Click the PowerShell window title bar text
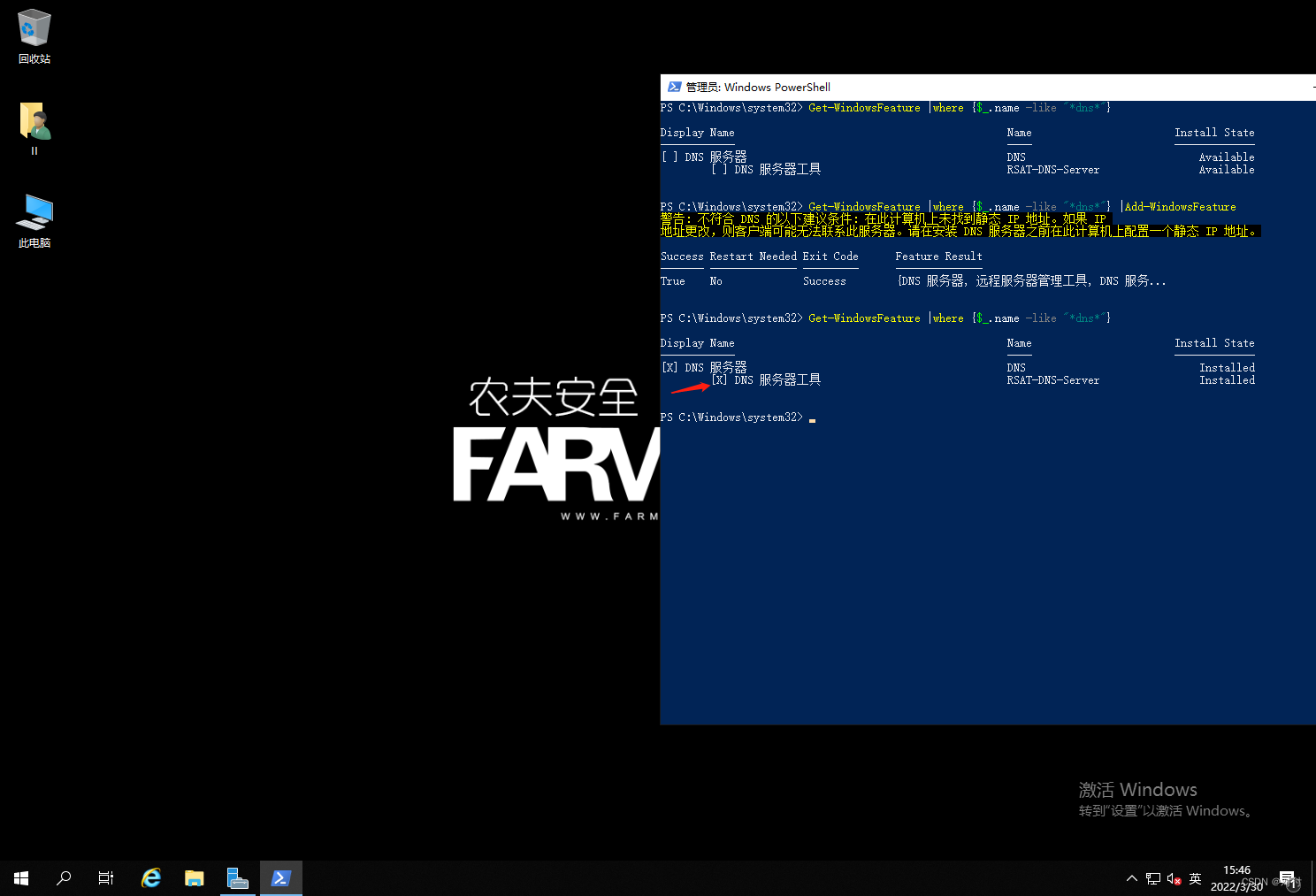Screen dimensions: 1316x896 (x=758, y=87)
